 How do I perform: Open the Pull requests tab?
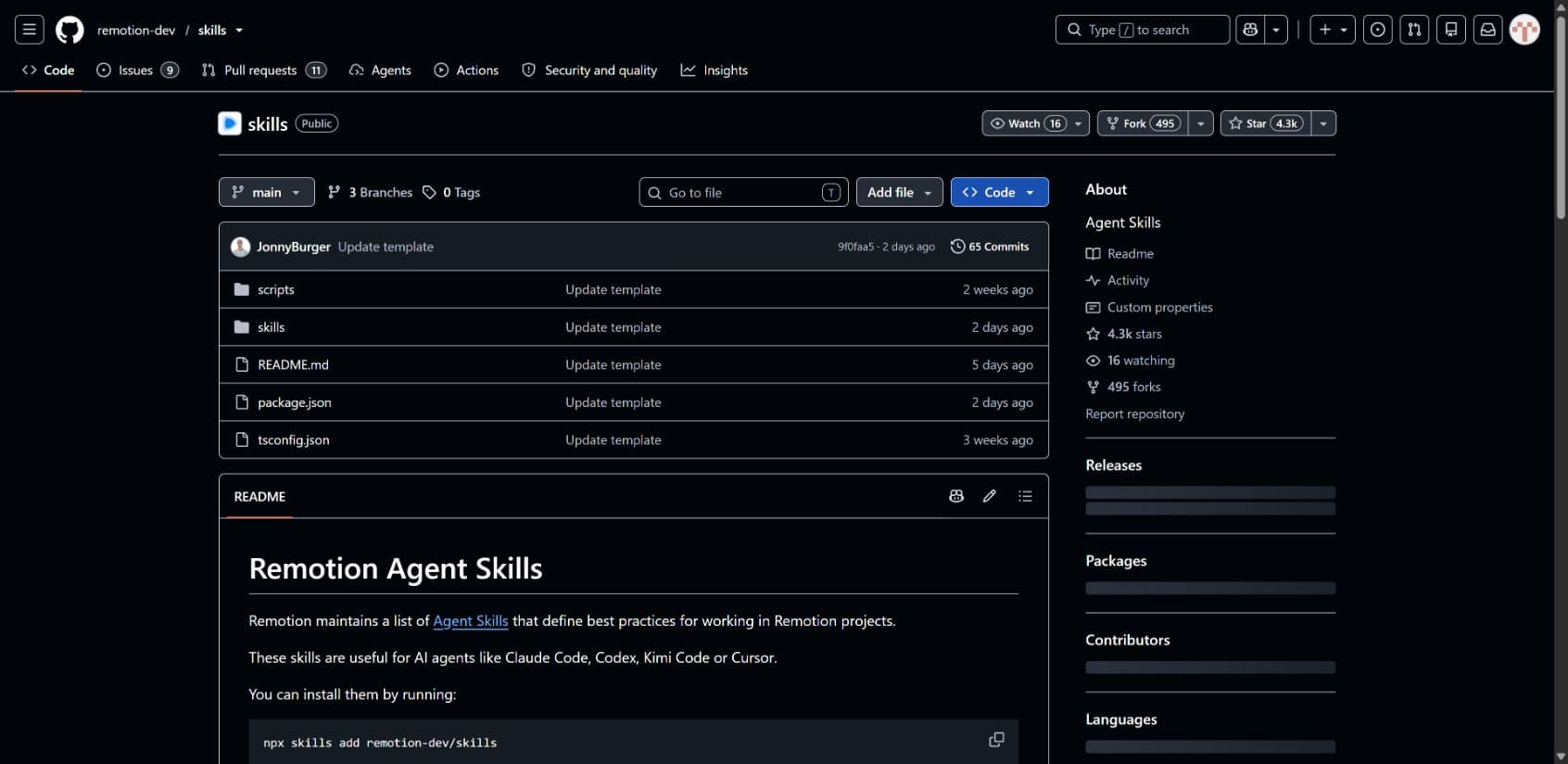[x=264, y=70]
